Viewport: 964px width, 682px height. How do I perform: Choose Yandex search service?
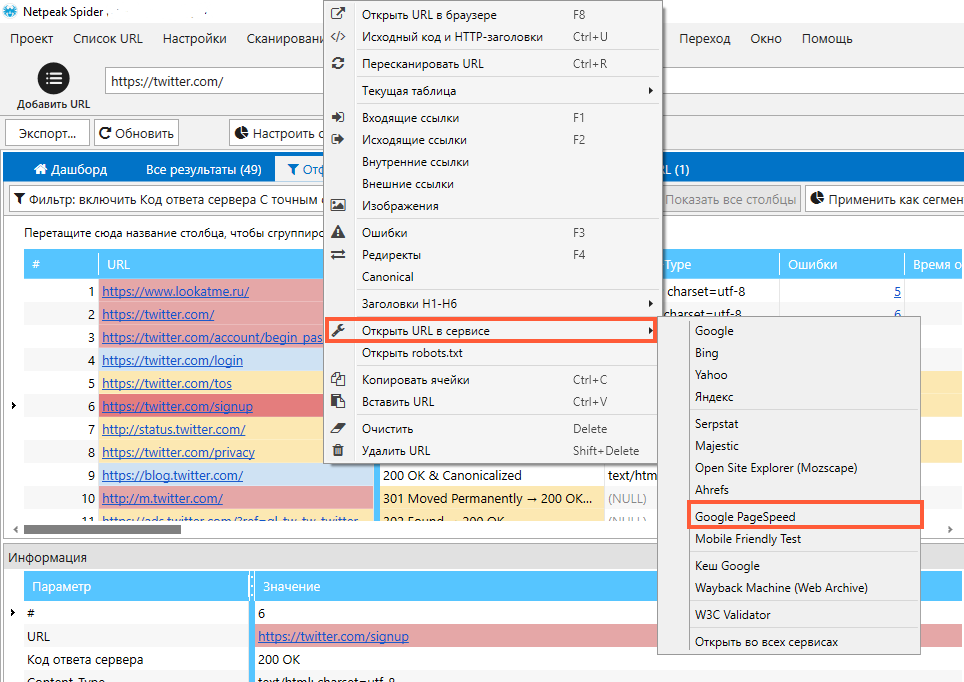pyautogui.click(x=714, y=397)
